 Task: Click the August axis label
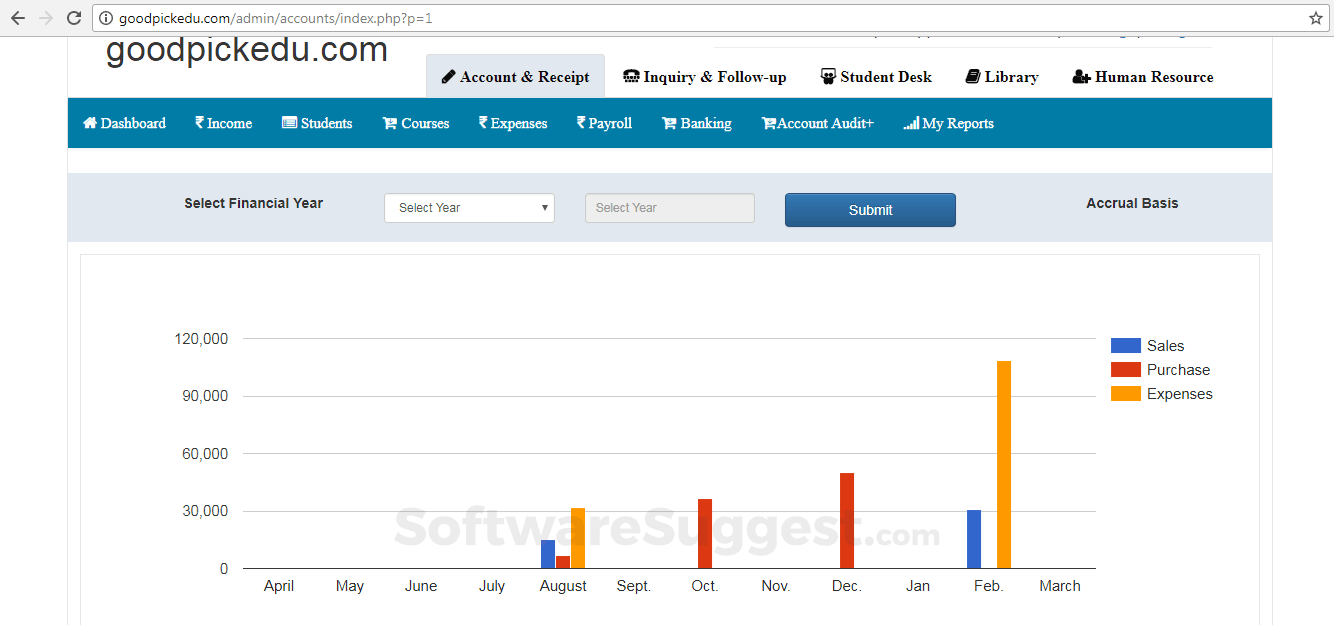coord(563,586)
